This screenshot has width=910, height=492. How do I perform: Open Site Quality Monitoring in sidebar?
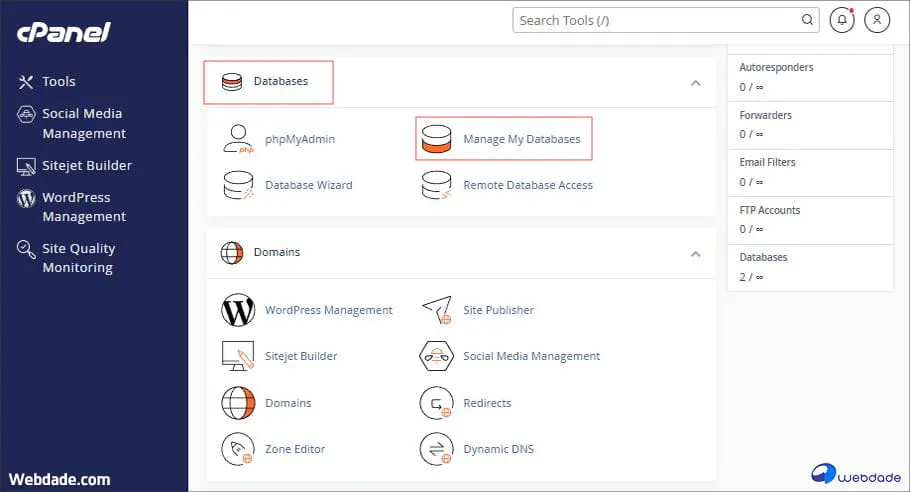[x=78, y=258]
